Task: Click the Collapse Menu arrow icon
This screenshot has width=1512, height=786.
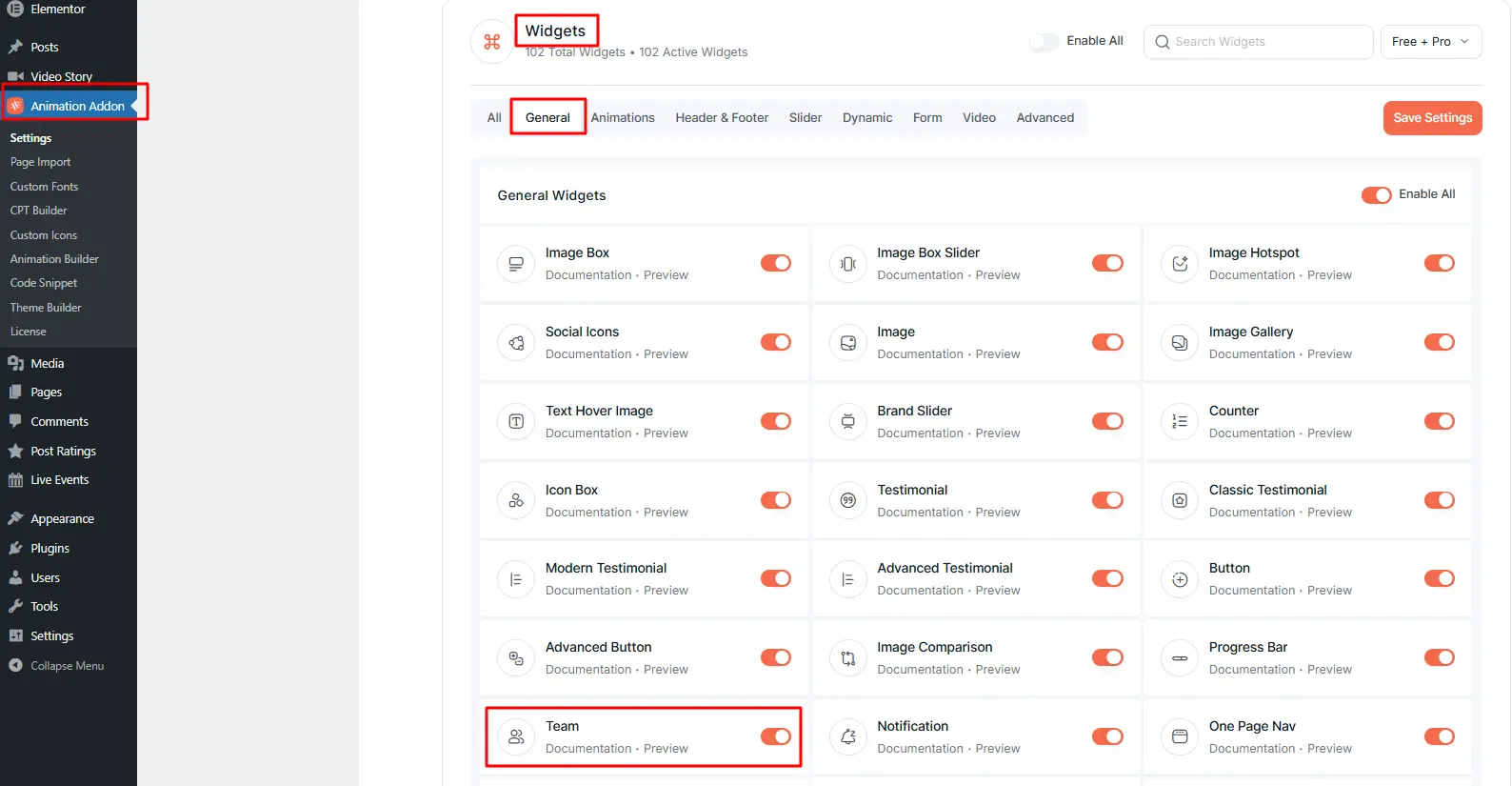Action: pos(15,665)
